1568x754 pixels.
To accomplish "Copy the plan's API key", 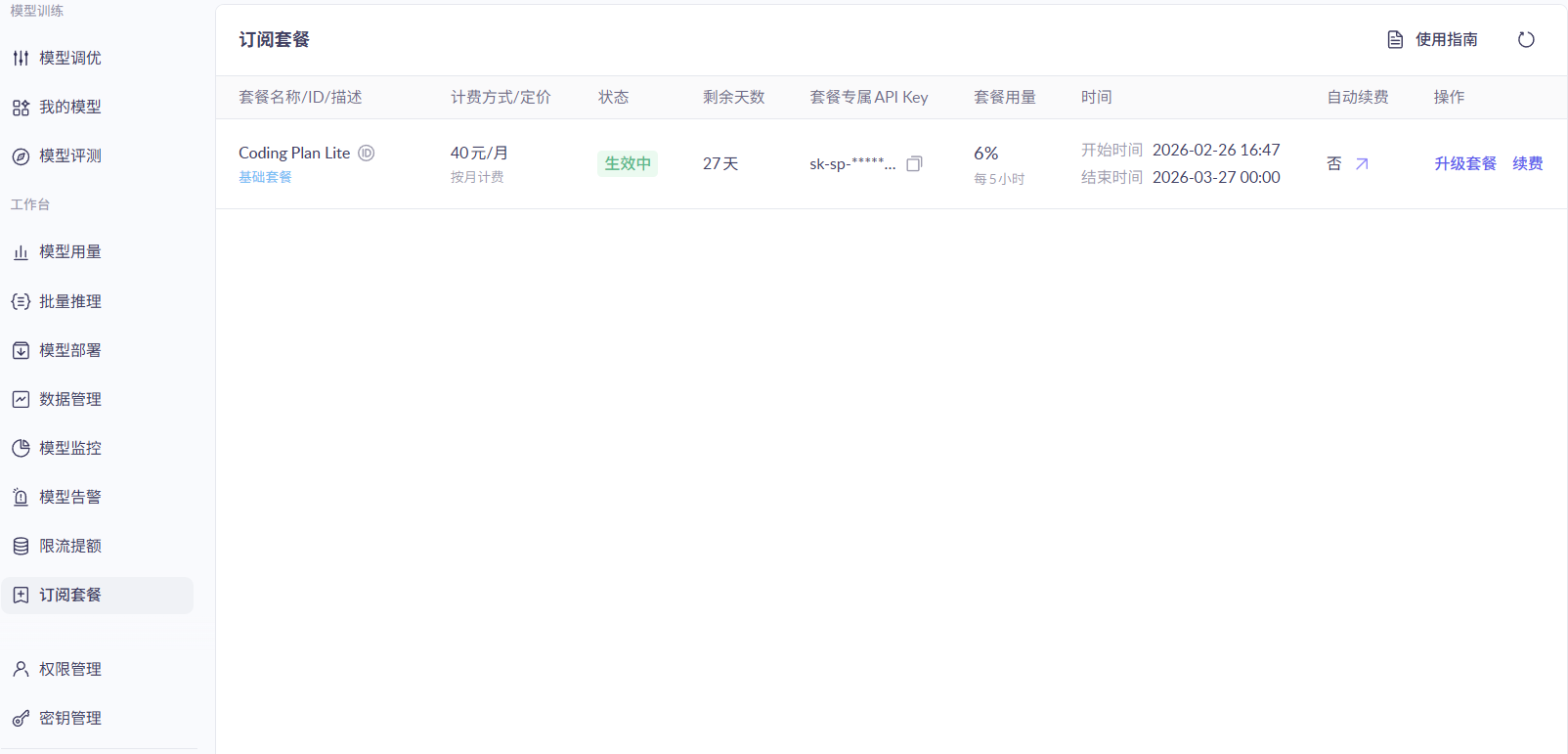I will pyautogui.click(x=914, y=164).
